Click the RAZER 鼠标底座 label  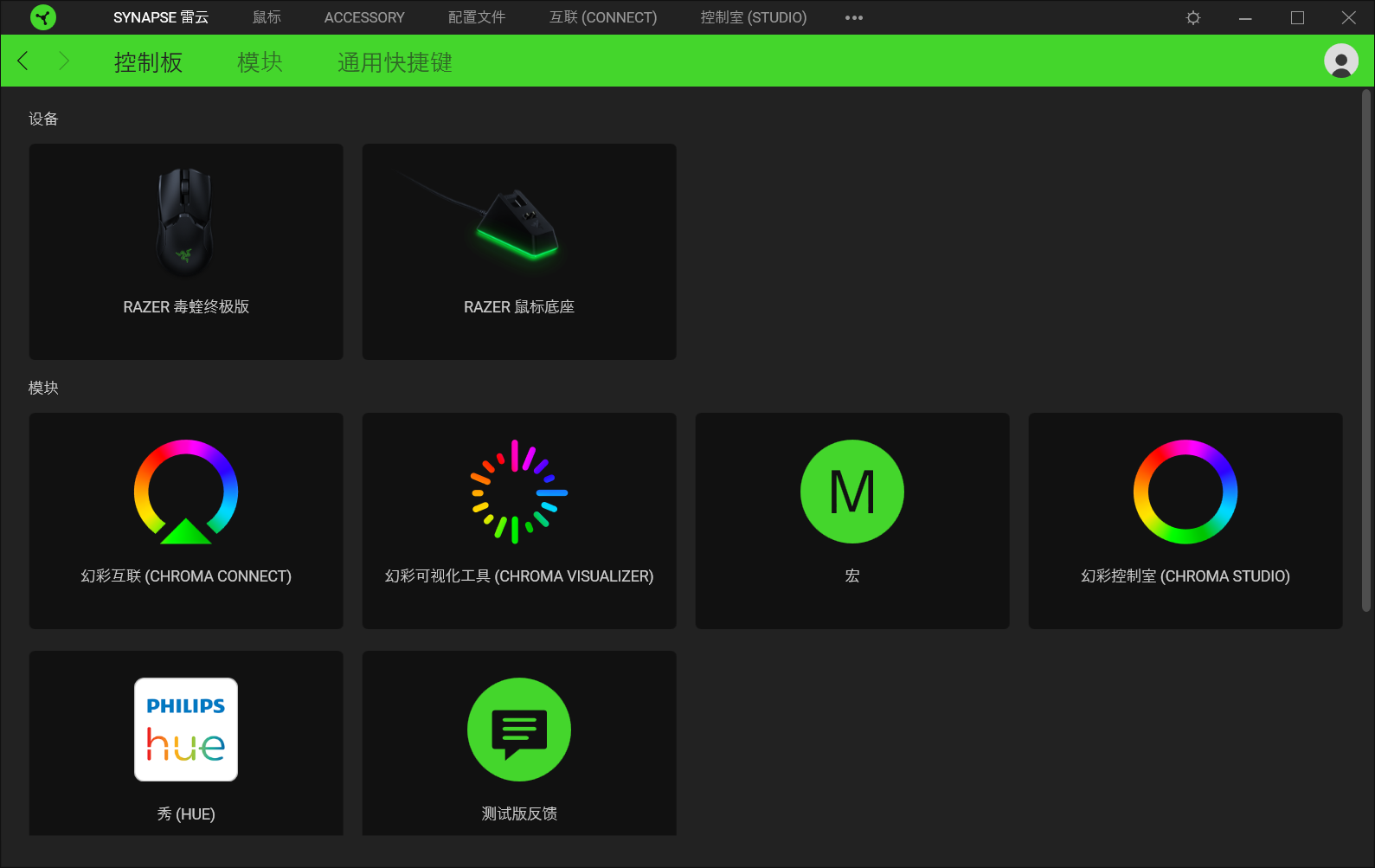click(x=519, y=307)
